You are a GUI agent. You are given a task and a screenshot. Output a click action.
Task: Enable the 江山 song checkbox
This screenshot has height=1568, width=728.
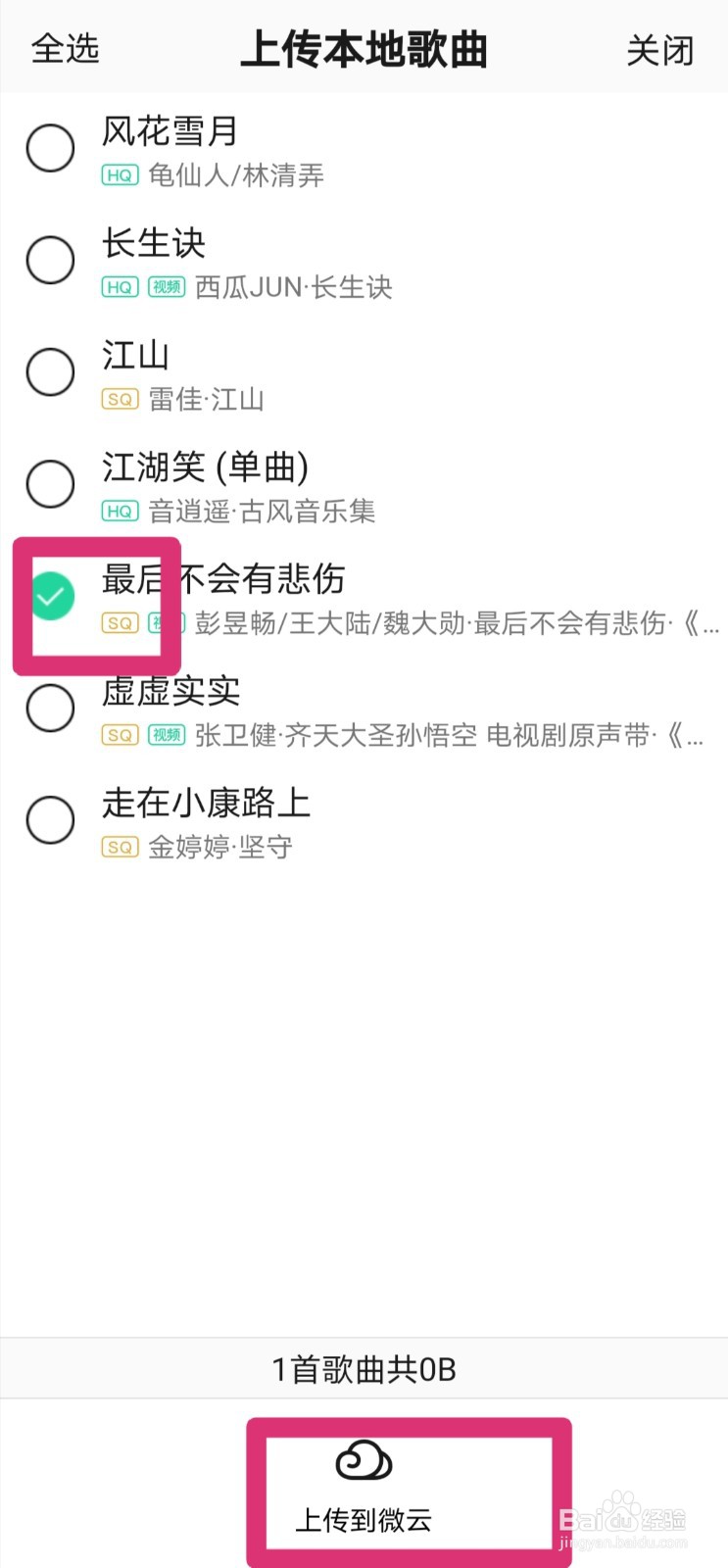coord(51,371)
